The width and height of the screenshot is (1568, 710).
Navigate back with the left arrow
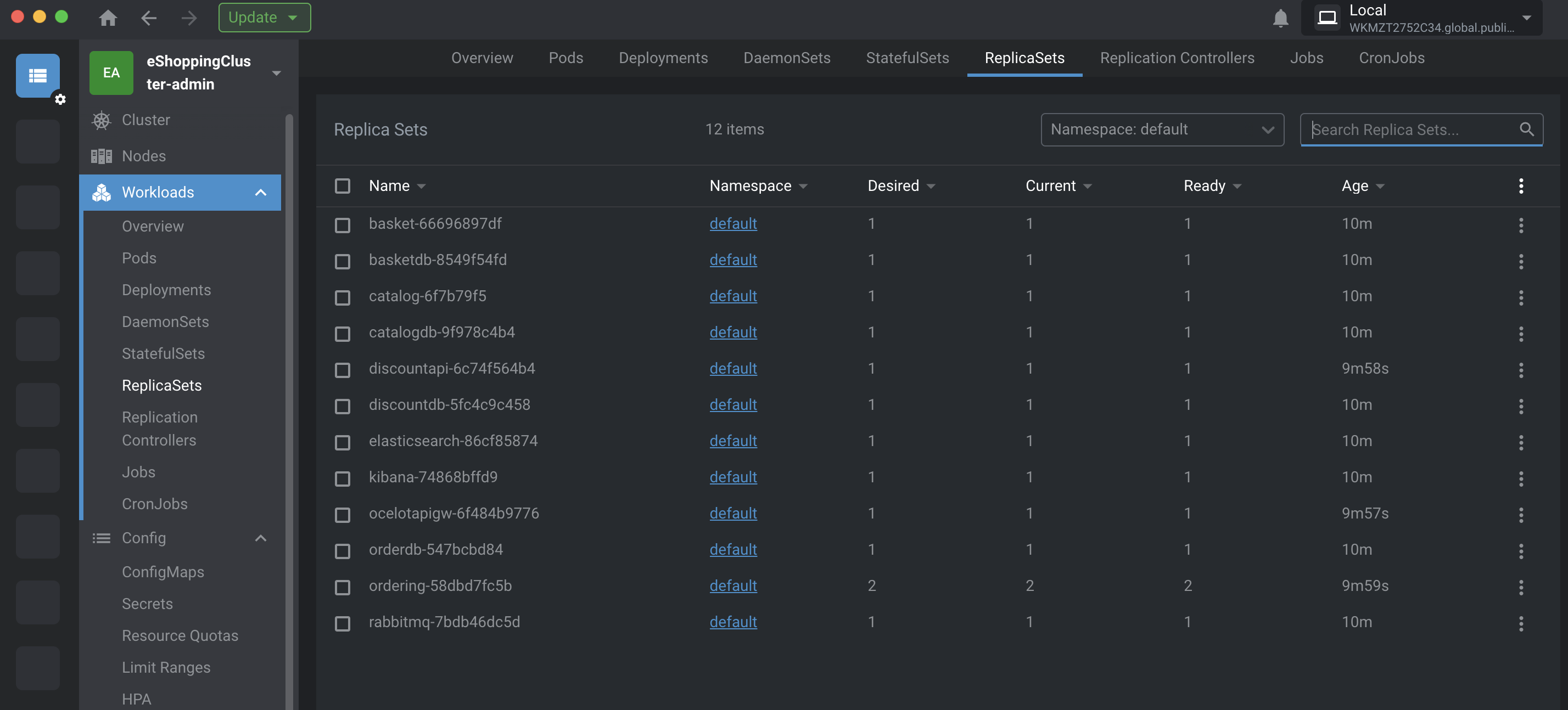[149, 18]
